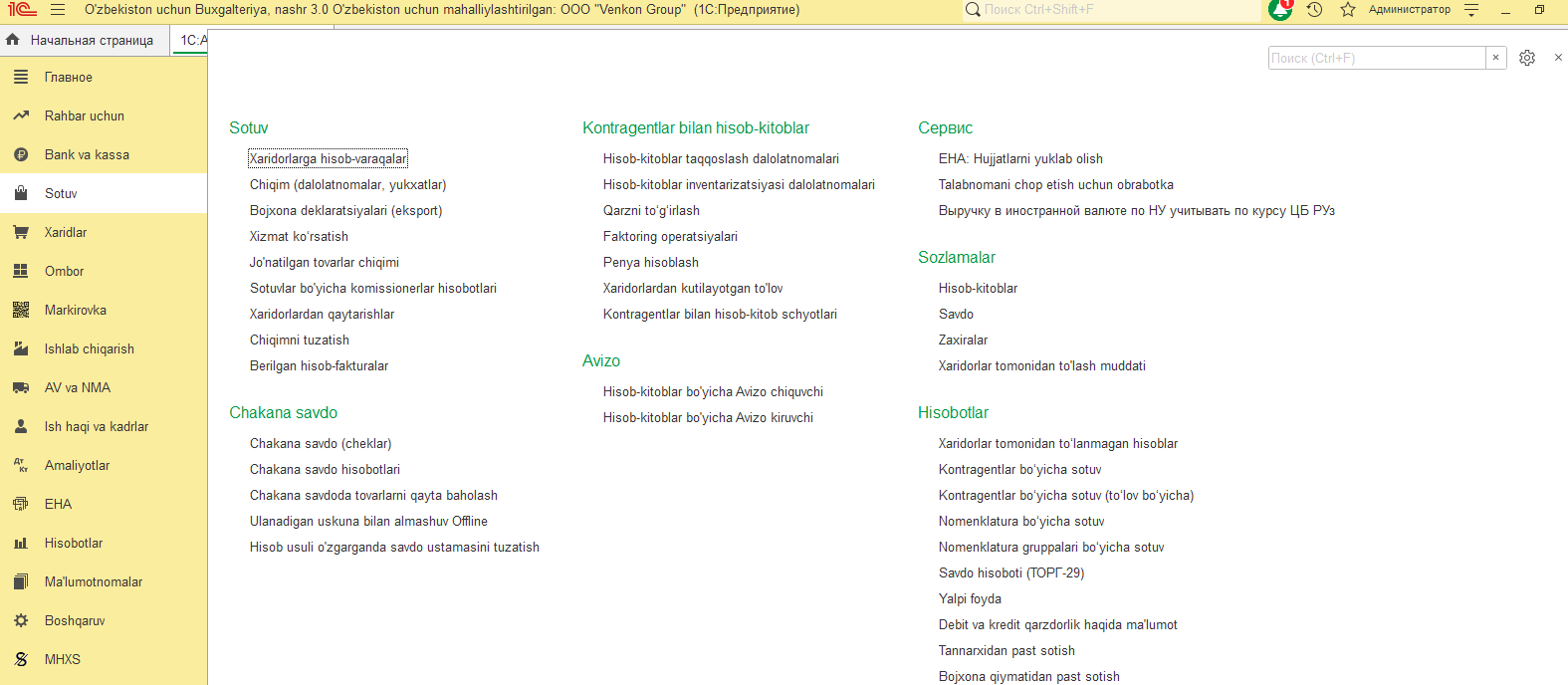
Task: Open Ishlab chiqarish factory icon
Action: pyautogui.click(x=21, y=348)
